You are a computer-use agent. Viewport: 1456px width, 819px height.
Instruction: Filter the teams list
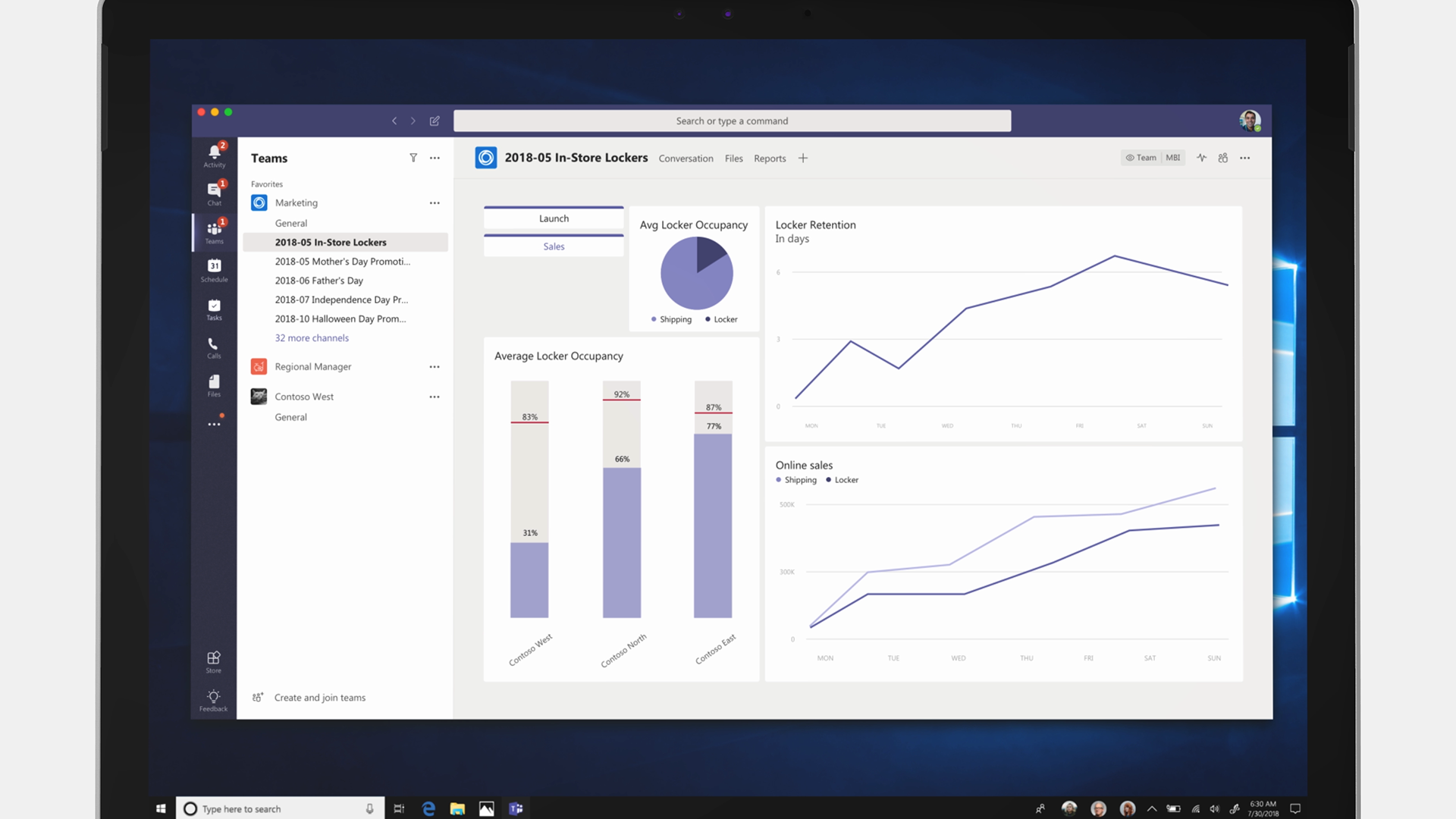pos(413,158)
